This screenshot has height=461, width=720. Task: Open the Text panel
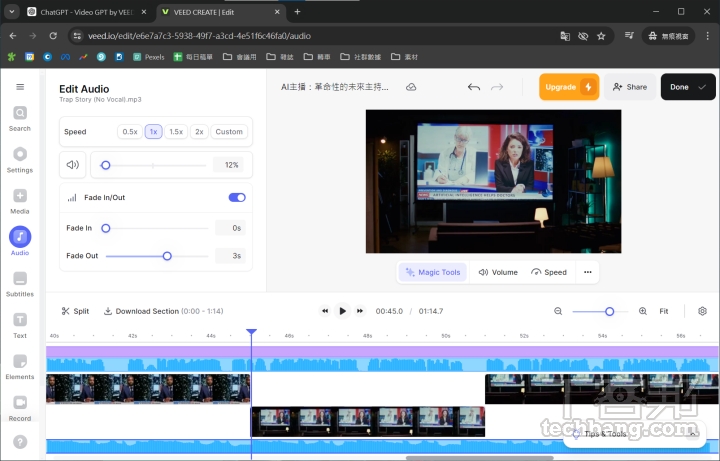pyautogui.click(x=20, y=325)
